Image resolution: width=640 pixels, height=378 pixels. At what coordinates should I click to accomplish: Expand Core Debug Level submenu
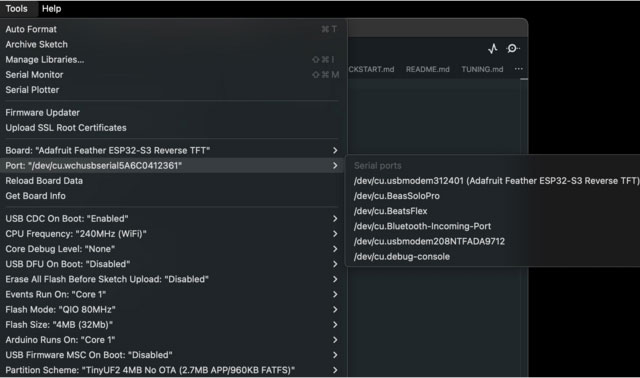(x=335, y=249)
